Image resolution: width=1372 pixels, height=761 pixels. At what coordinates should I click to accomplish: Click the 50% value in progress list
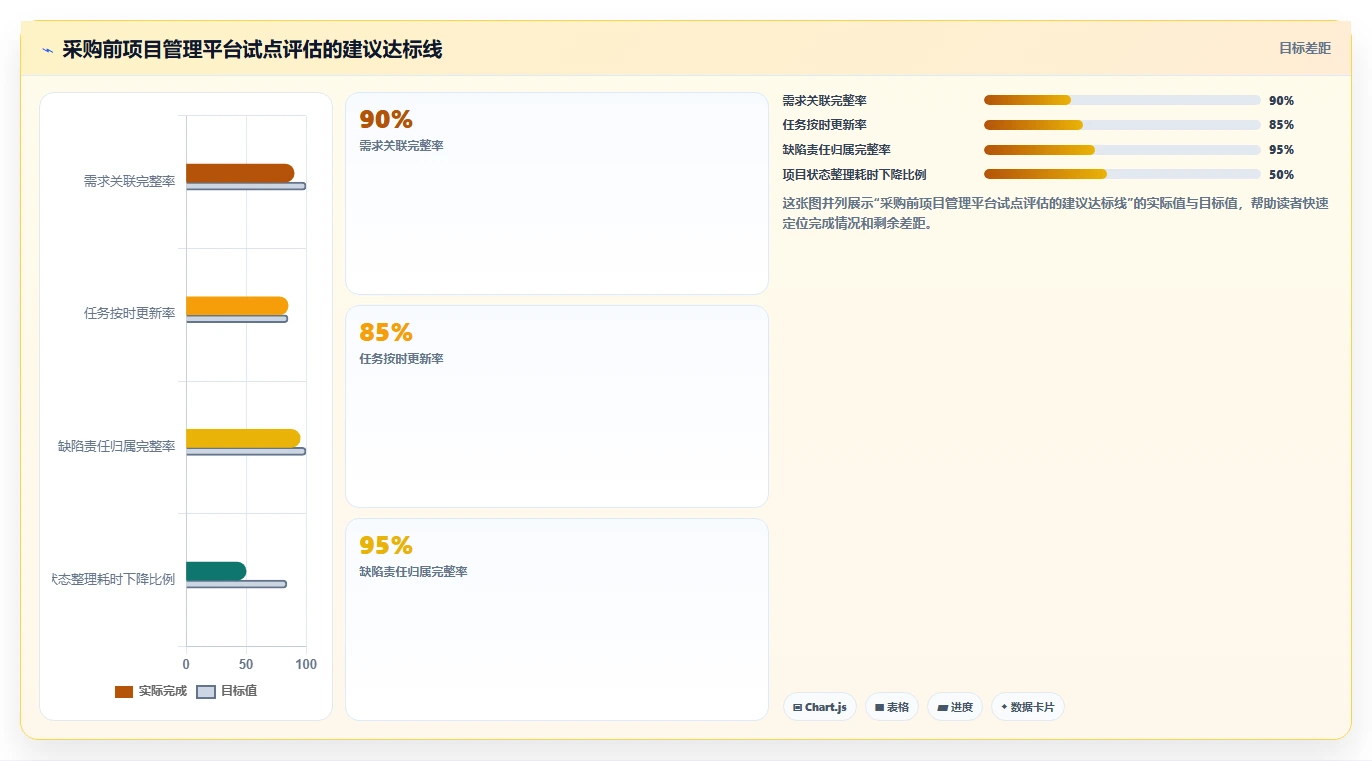pos(1281,175)
